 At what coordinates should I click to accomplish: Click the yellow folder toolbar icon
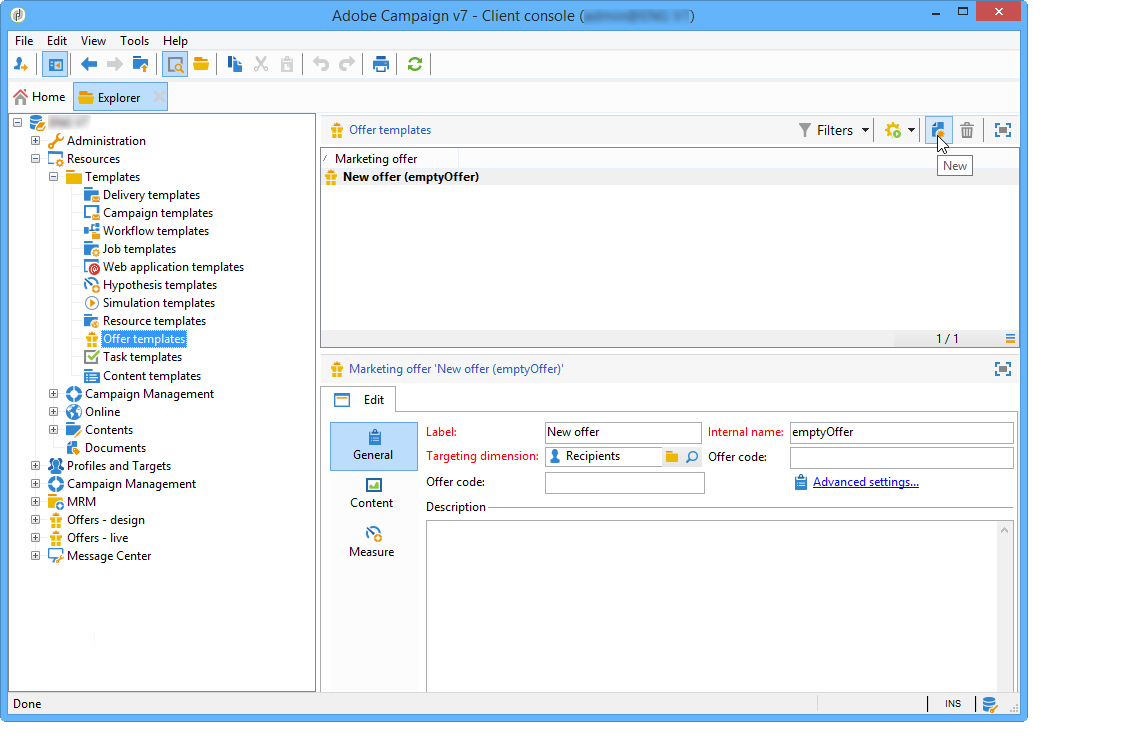pos(201,64)
